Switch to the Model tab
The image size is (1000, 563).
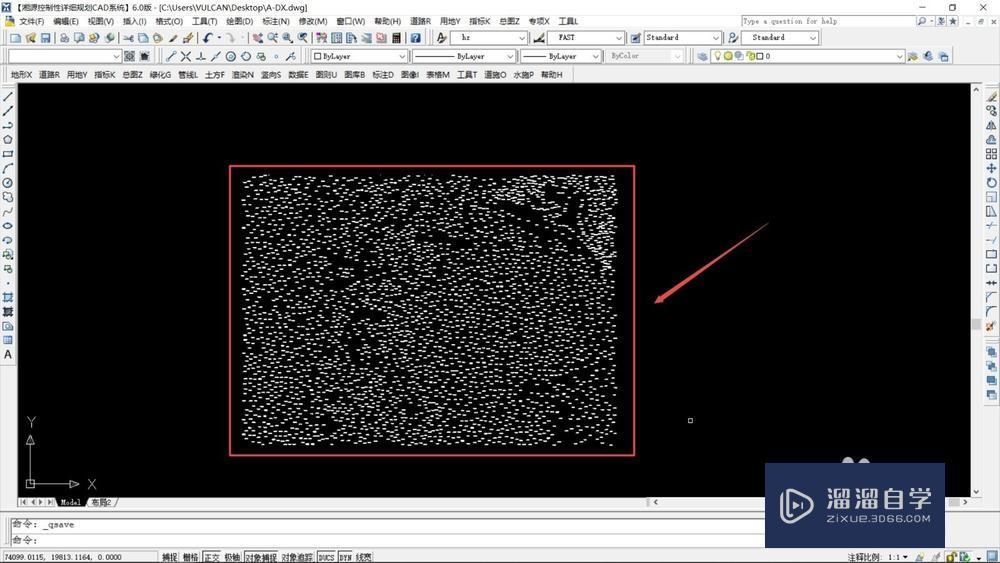point(70,502)
